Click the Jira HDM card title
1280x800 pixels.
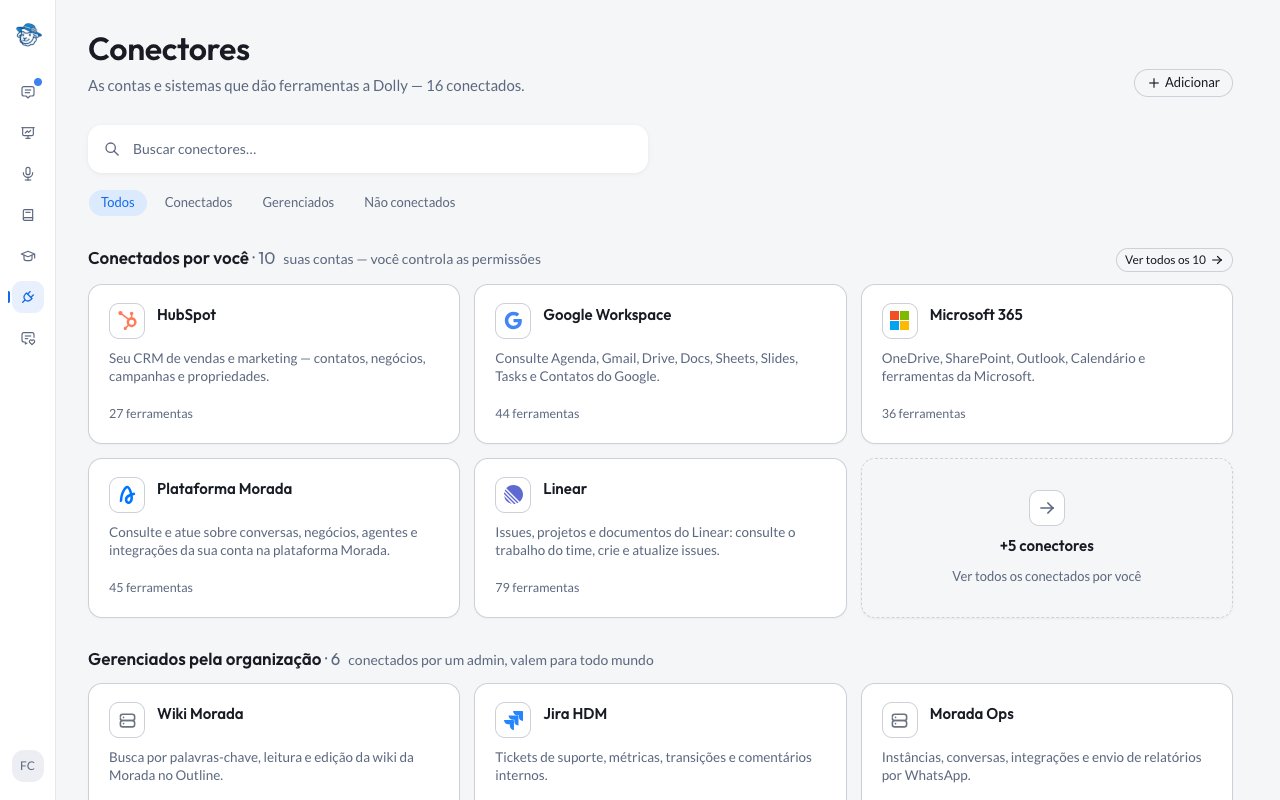coord(575,714)
